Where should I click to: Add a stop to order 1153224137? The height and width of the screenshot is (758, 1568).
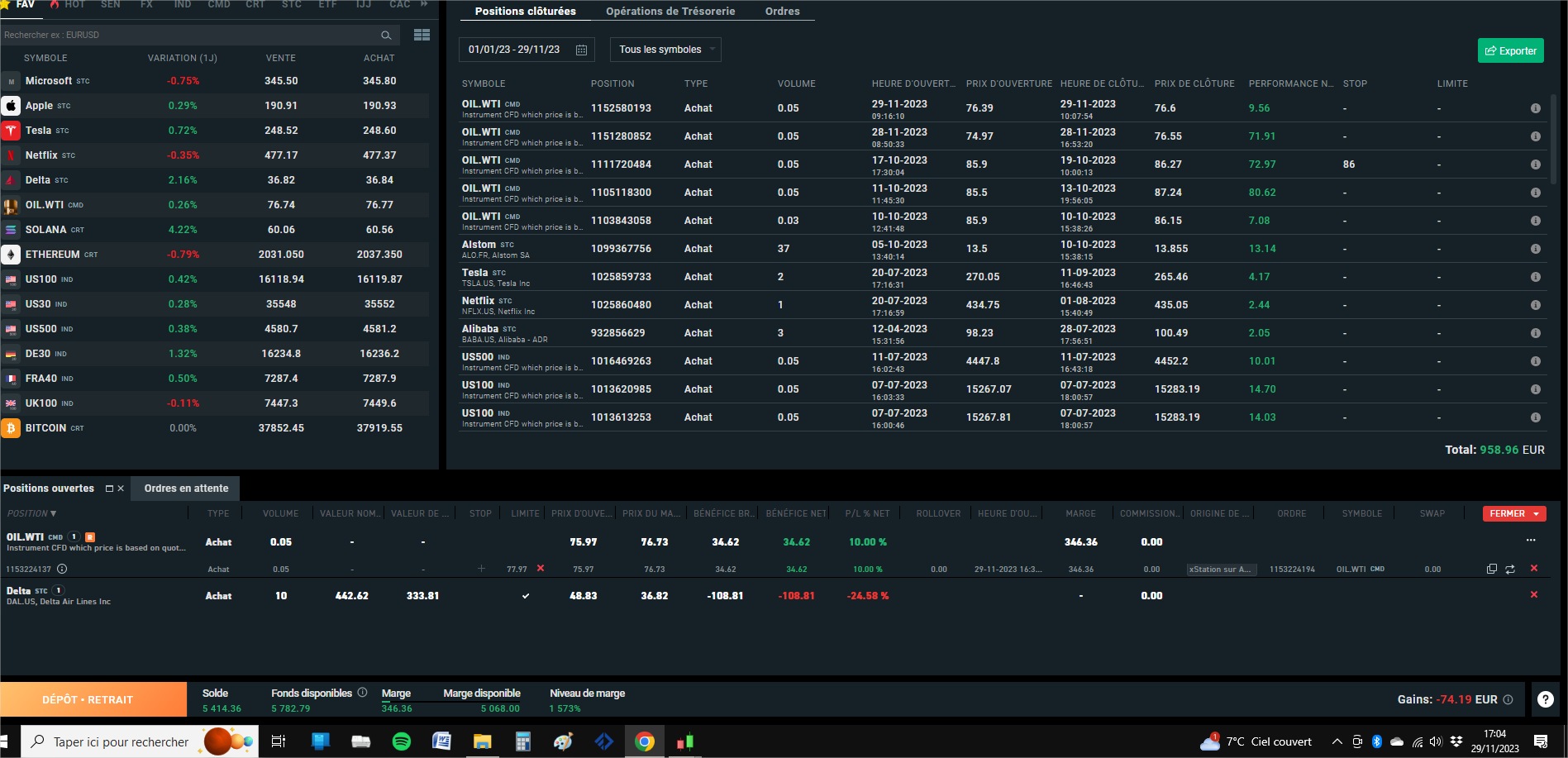[x=481, y=569]
